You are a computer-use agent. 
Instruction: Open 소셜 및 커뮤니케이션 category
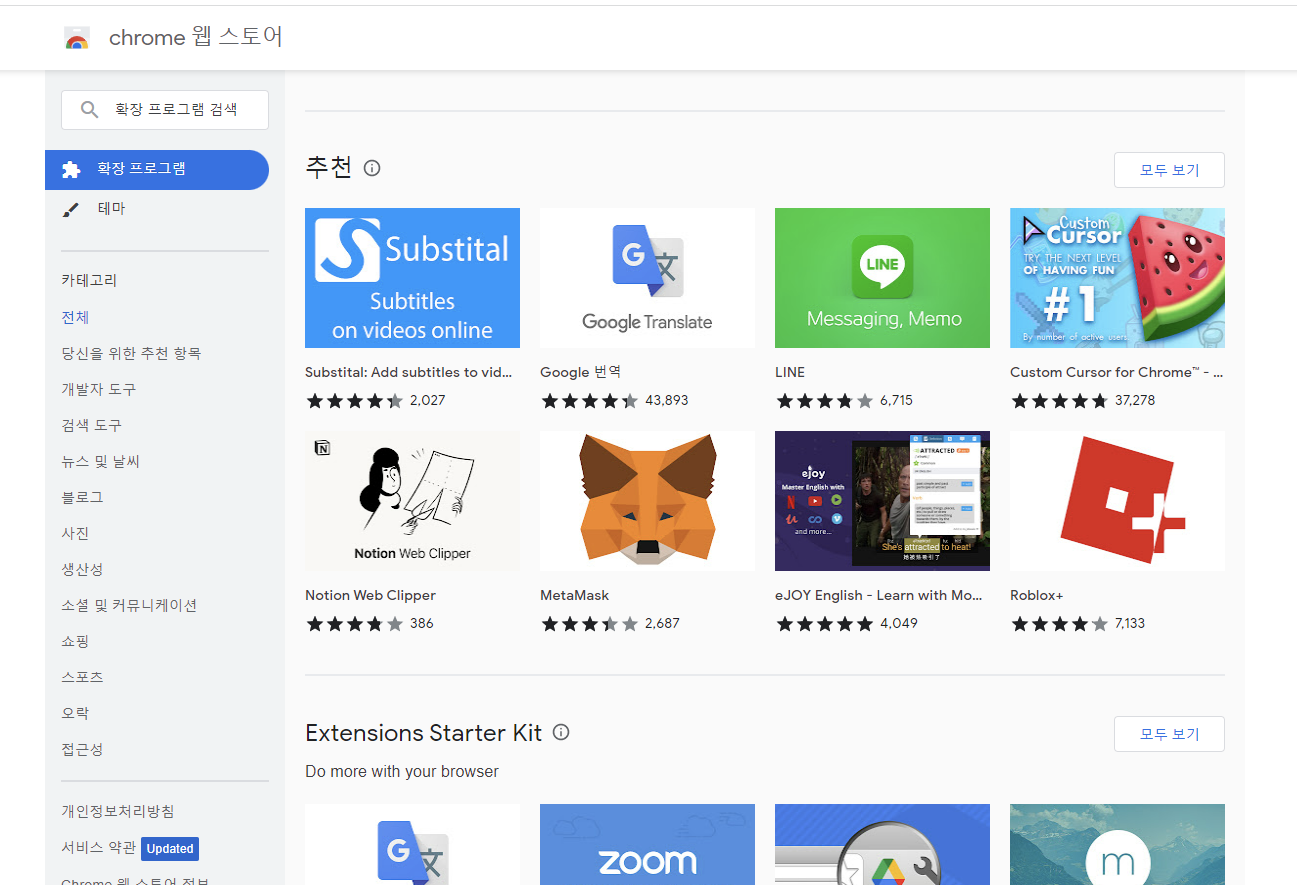coord(129,605)
